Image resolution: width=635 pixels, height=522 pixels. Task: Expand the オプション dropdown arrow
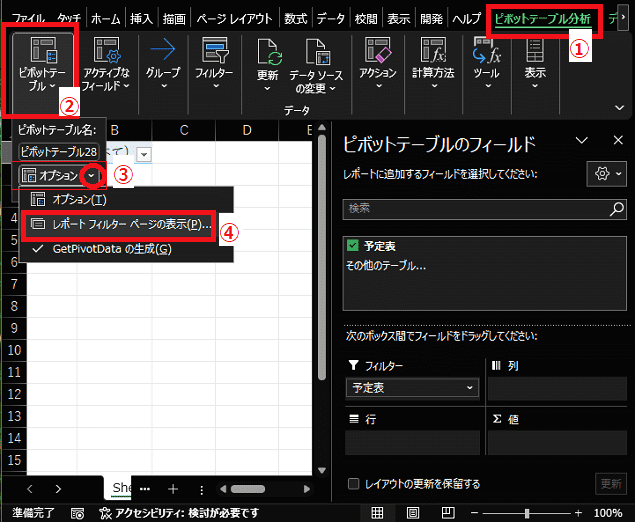tap(92, 175)
